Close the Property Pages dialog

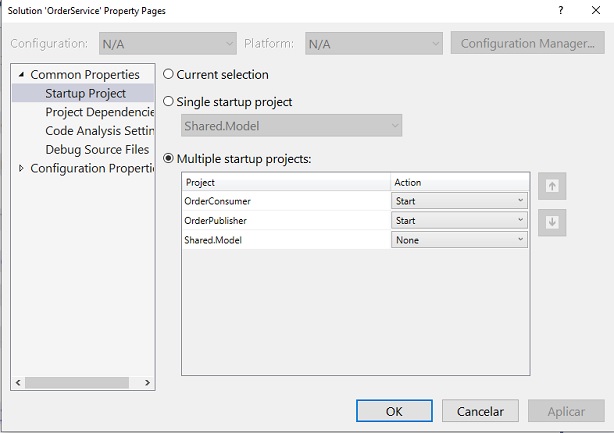596,10
